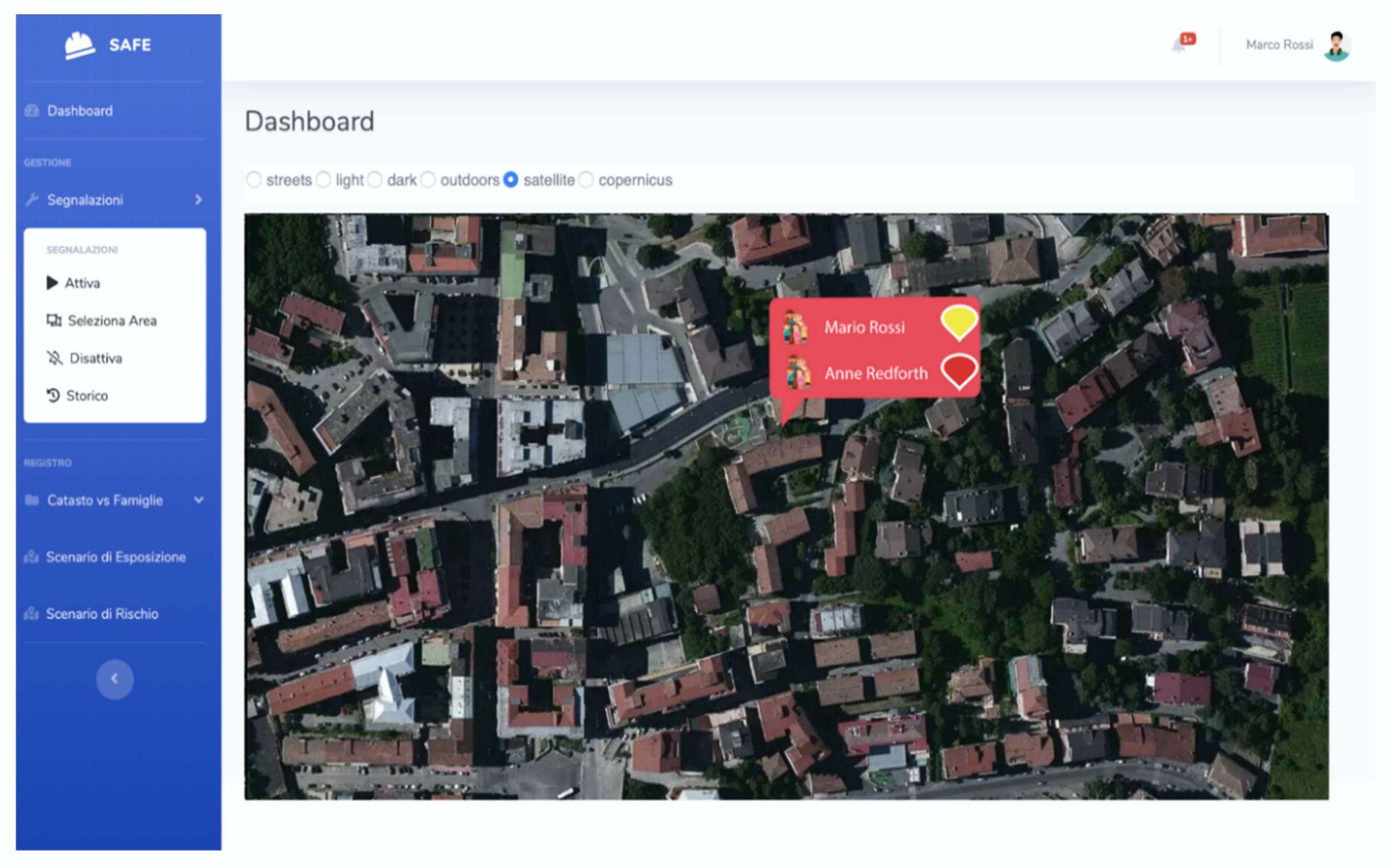Click the Attiva play icon
The image size is (1393, 868).
(52, 283)
